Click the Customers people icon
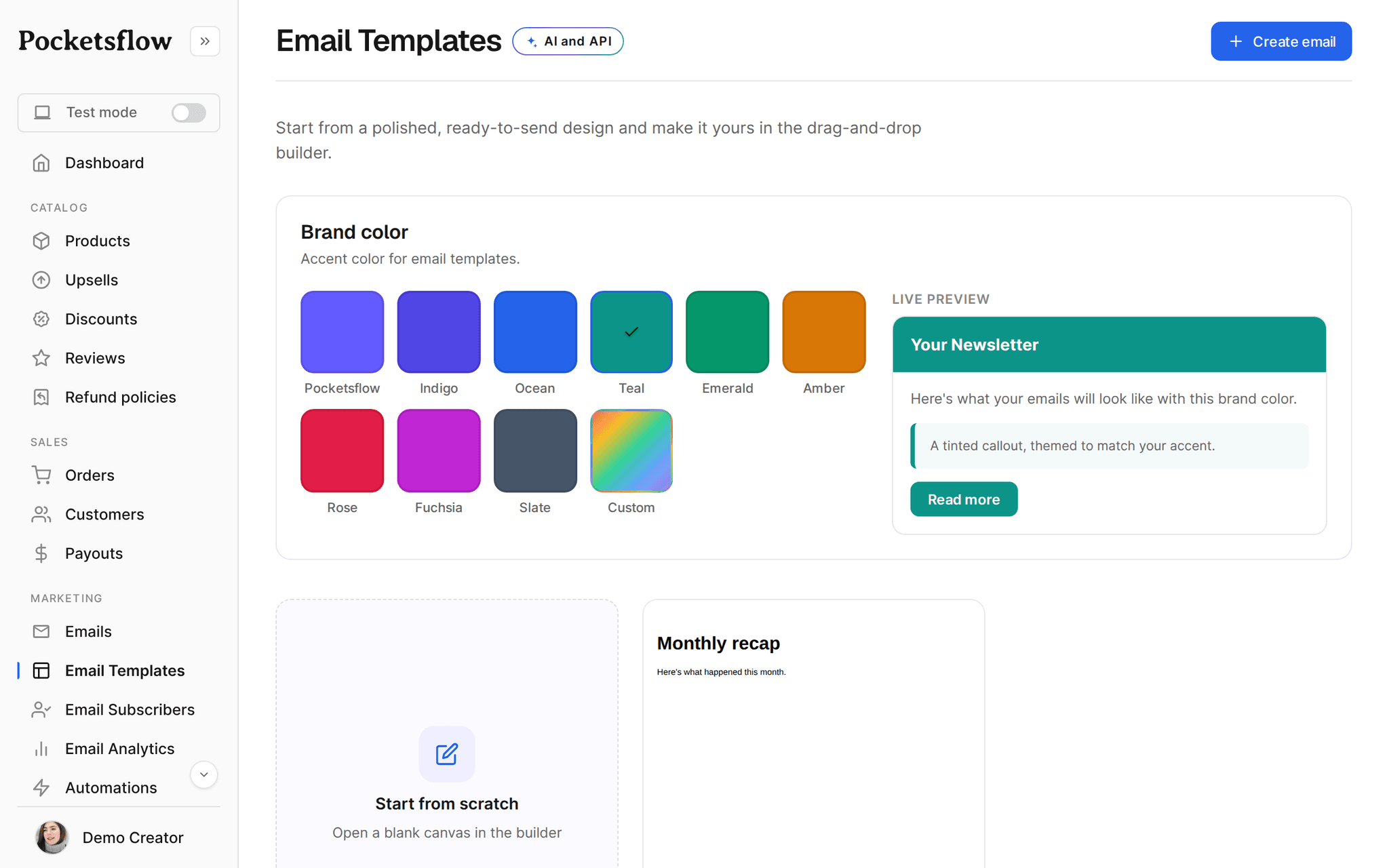The height and width of the screenshot is (868, 1389). [x=41, y=515]
